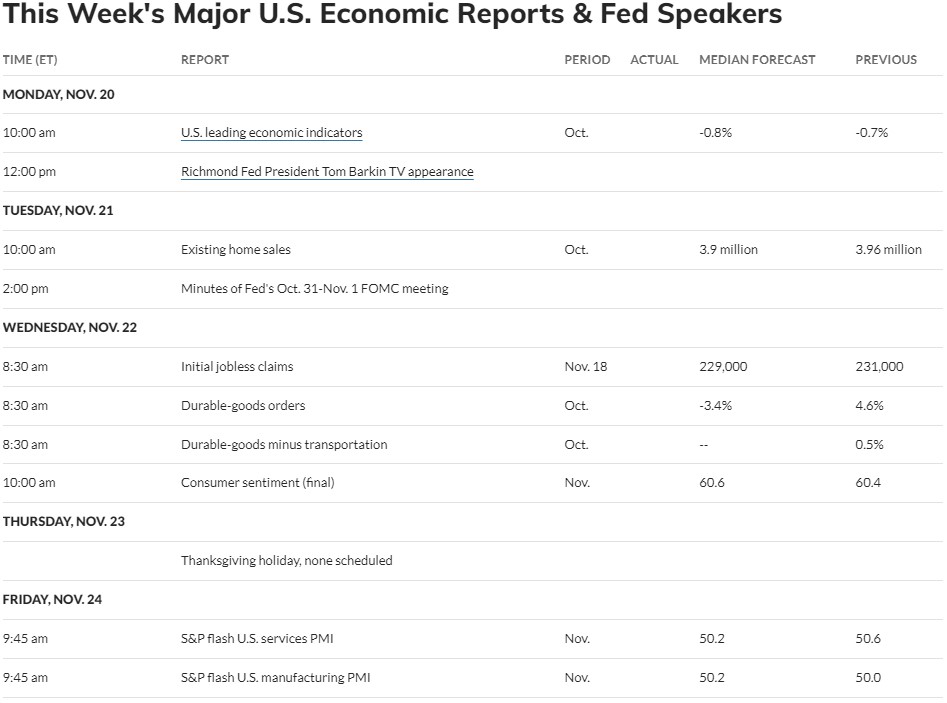The height and width of the screenshot is (703, 947).
Task: Select the Existing home sales row
Action: [x=472, y=249]
